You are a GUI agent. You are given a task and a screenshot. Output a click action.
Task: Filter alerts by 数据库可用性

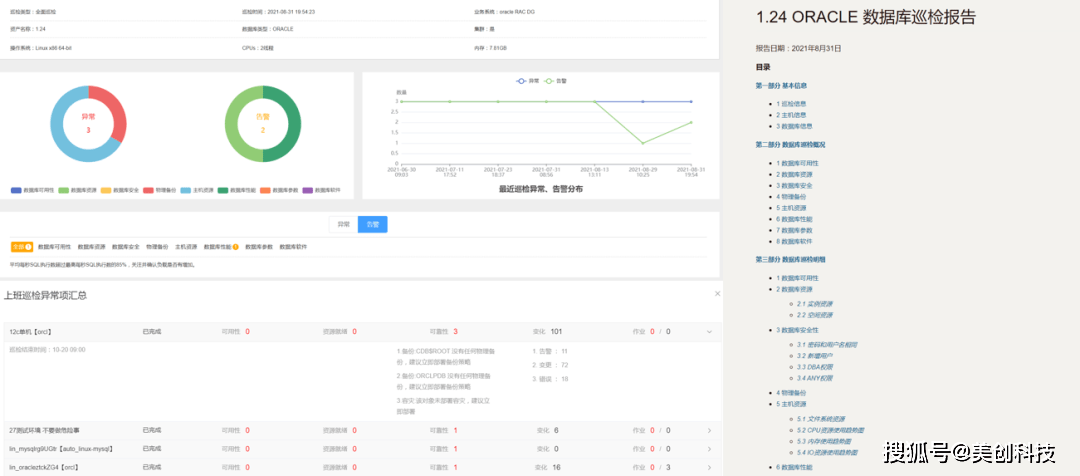point(54,247)
